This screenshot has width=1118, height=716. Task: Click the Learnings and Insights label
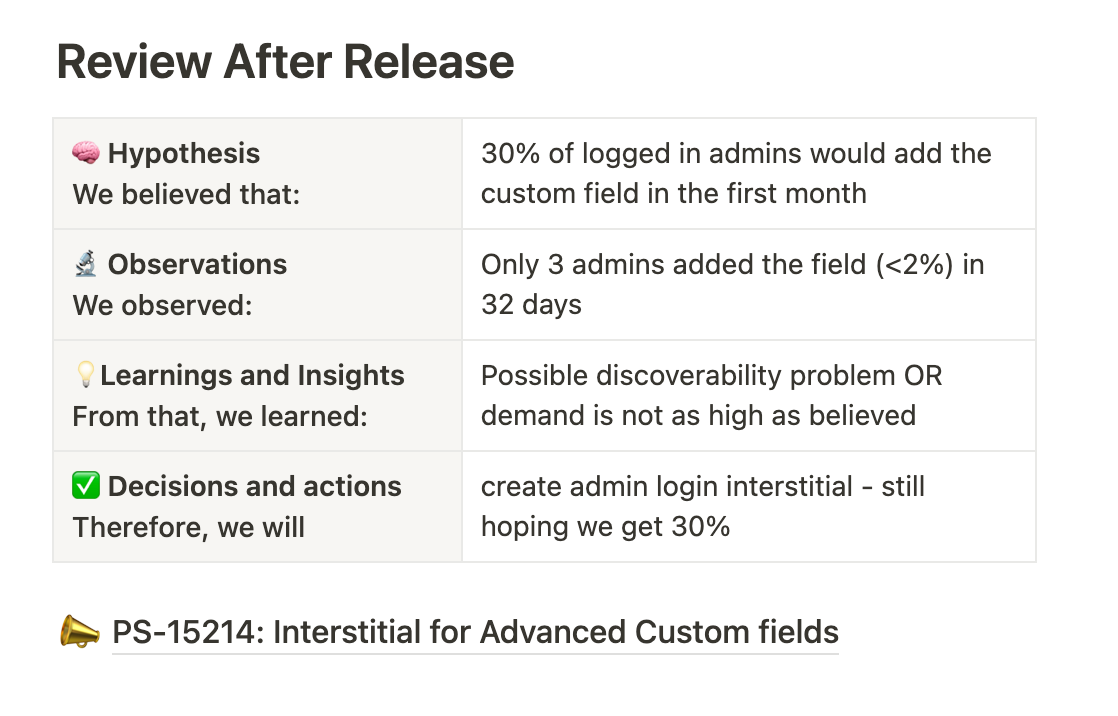252,375
